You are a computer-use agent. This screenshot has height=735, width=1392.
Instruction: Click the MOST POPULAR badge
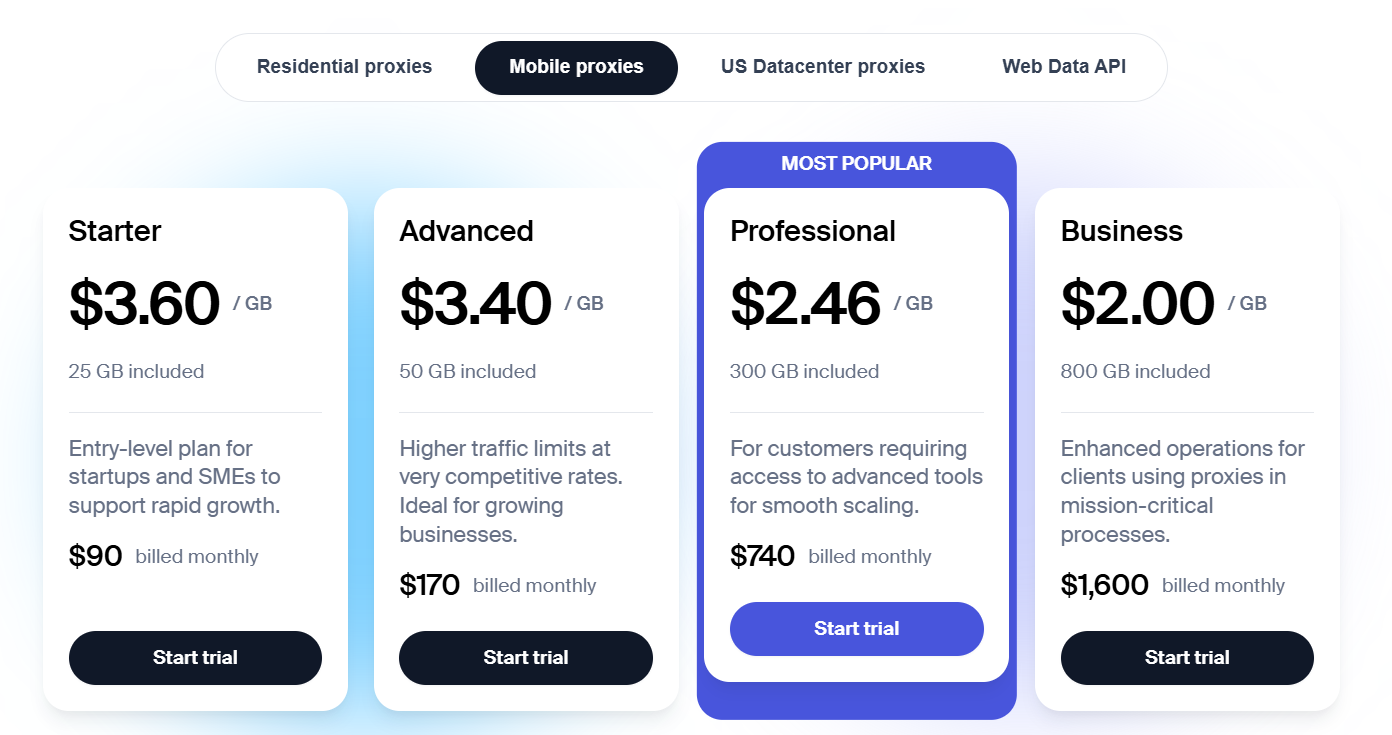[856, 163]
